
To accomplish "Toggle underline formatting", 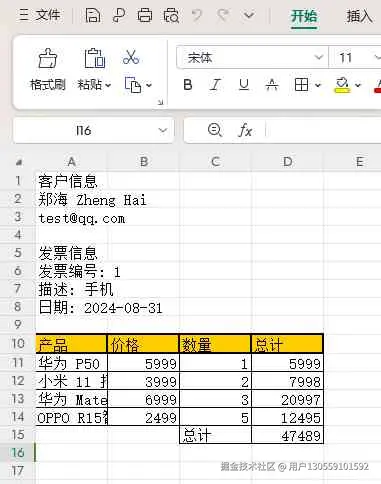I will pyautogui.click(x=244, y=85).
